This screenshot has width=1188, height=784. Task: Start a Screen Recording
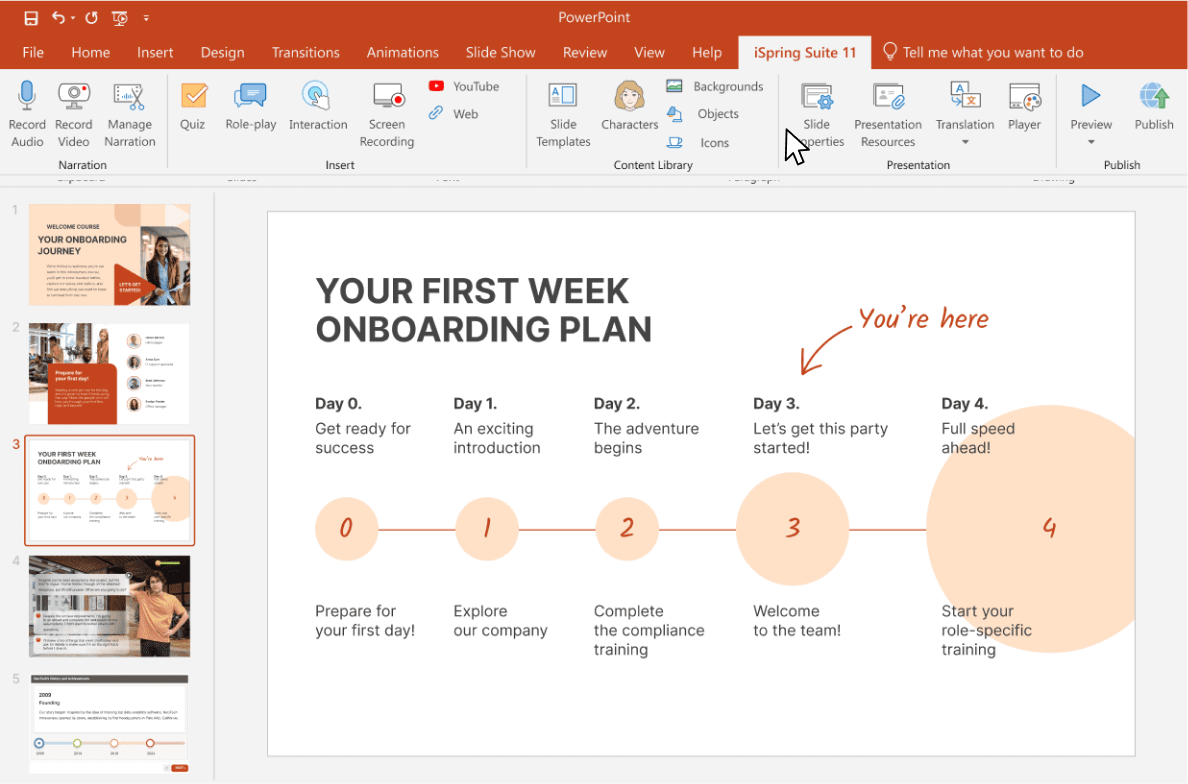pos(387,97)
